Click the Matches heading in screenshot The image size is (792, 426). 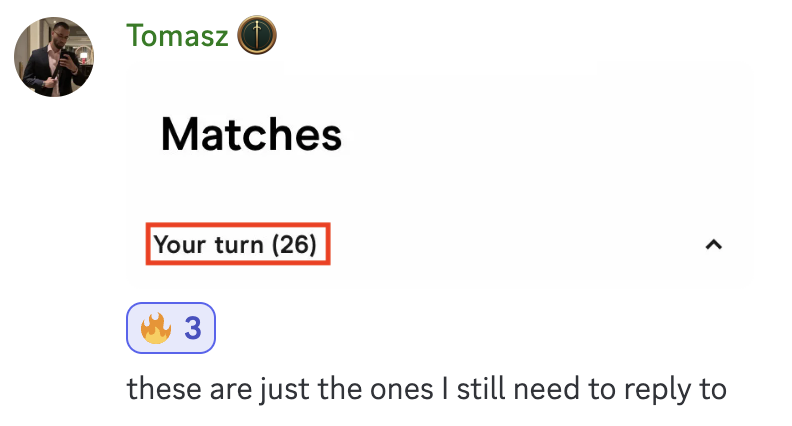coord(251,134)
